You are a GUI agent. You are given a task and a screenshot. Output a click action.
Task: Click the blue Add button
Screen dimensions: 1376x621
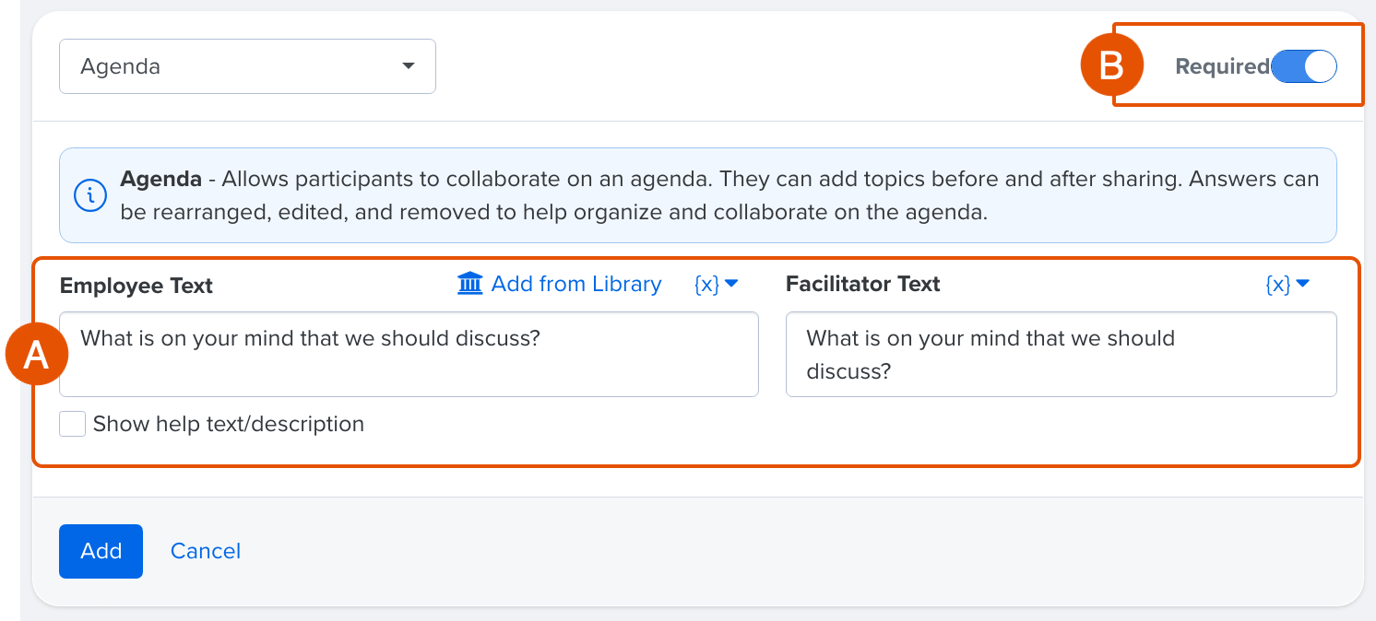coord(101,551)
